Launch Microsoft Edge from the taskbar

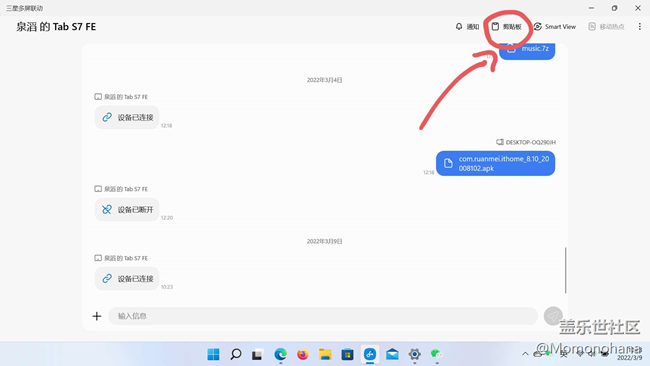point(280,354)
